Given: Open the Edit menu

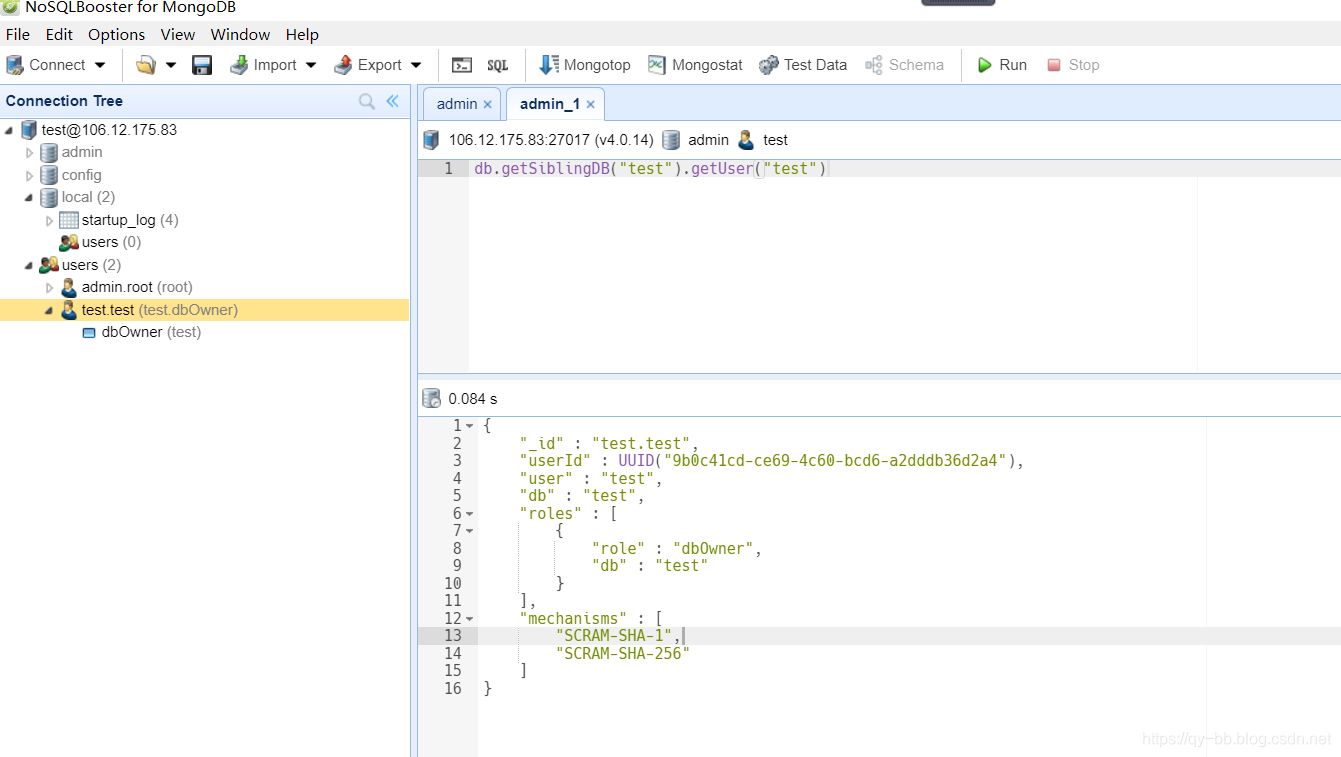Looking at the screenshot, I should 59,34.
